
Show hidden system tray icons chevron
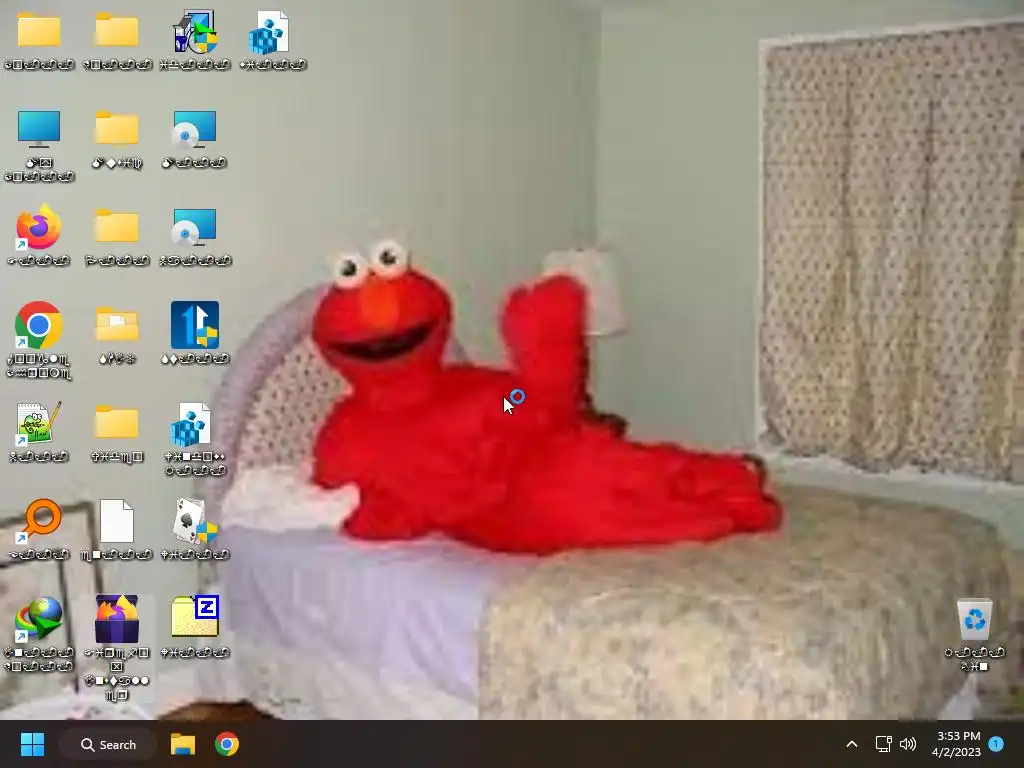(x=852, y=744)
